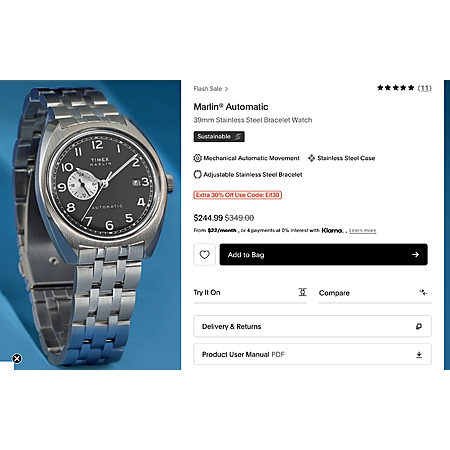
Task: Click the heart wishlist icon
Action: [204, 255]
